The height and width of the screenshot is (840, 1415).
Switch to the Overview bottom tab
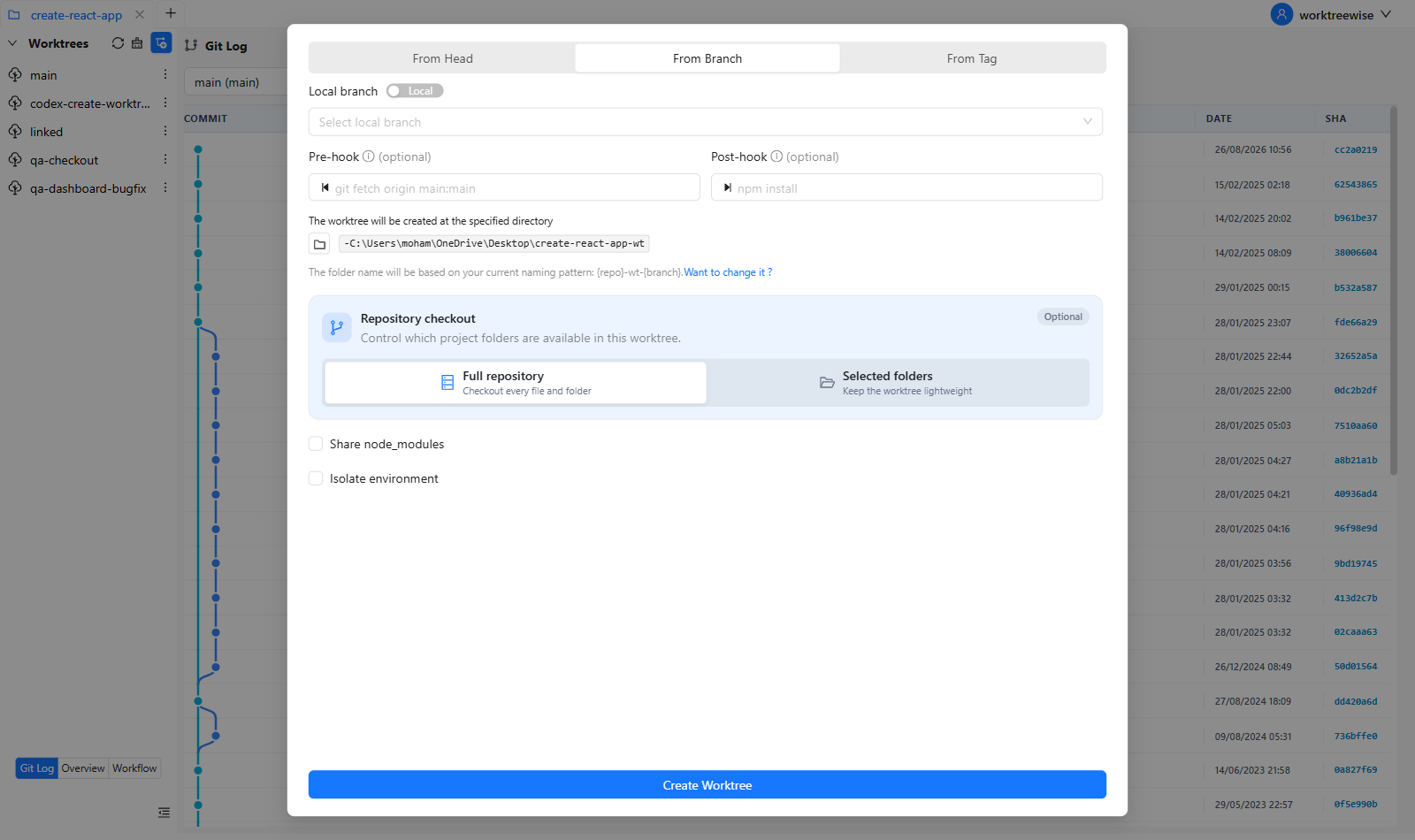pyautogui.click(x=83, y=768)
